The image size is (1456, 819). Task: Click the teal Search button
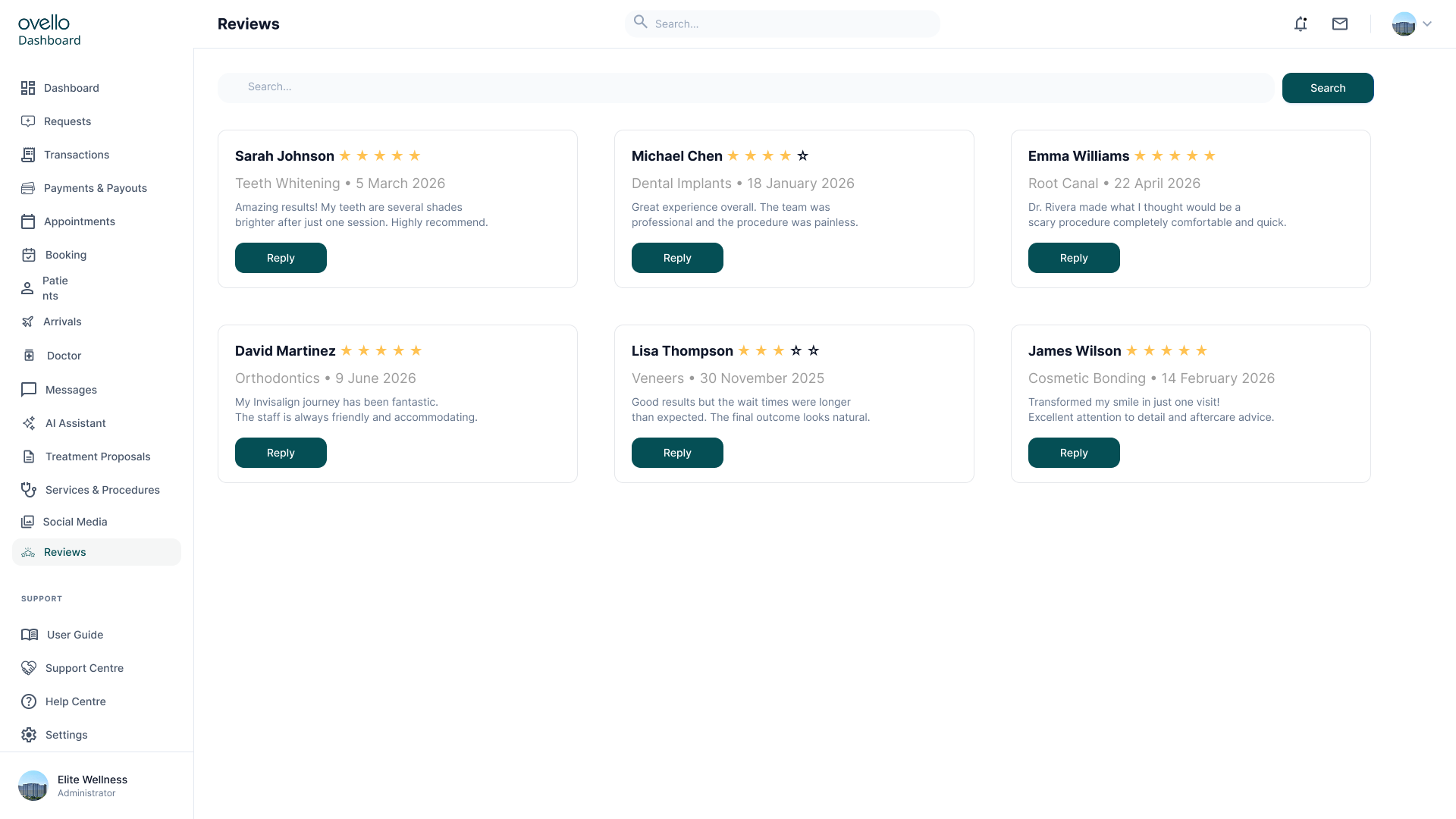pyautogui.click(x=1328, y=88)
